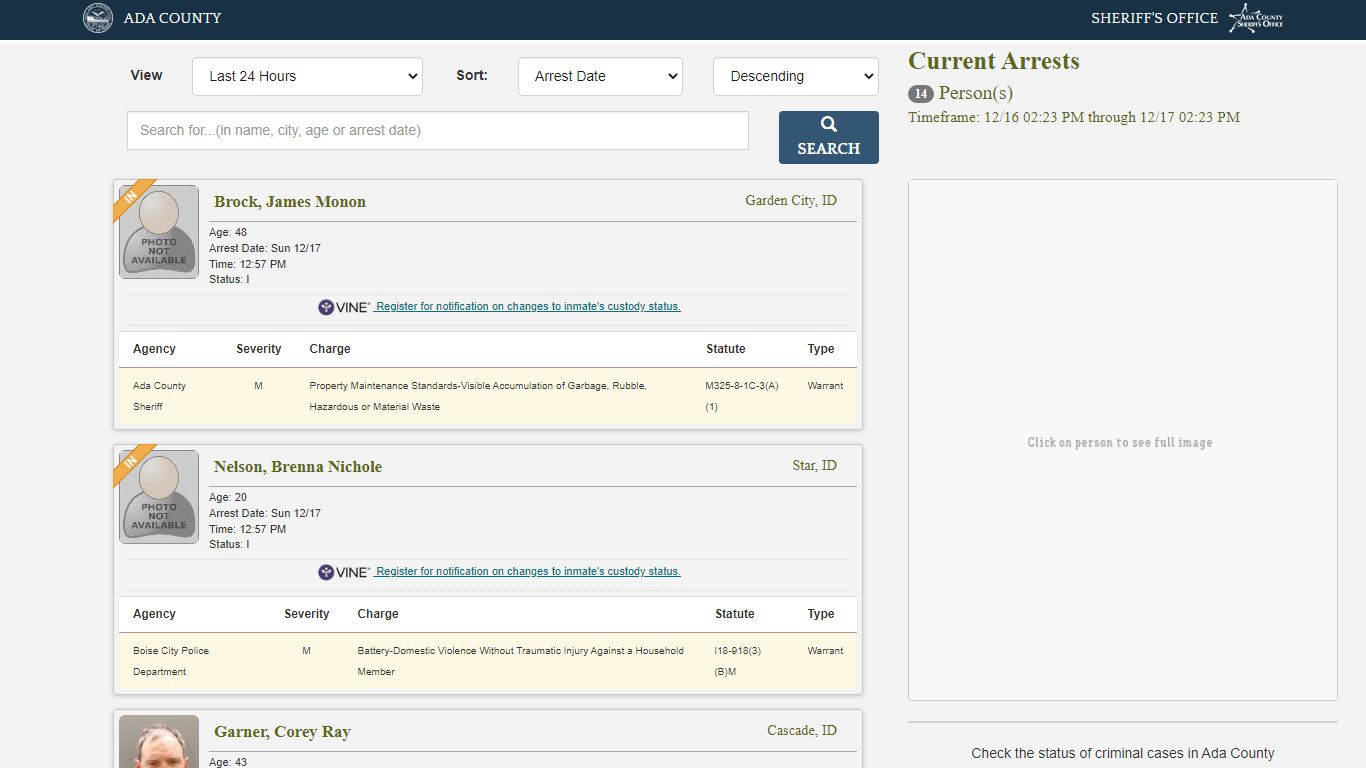Click the Timeframe date range text
This screenshot has width=1366, height=768.
tap(1074, 118)
